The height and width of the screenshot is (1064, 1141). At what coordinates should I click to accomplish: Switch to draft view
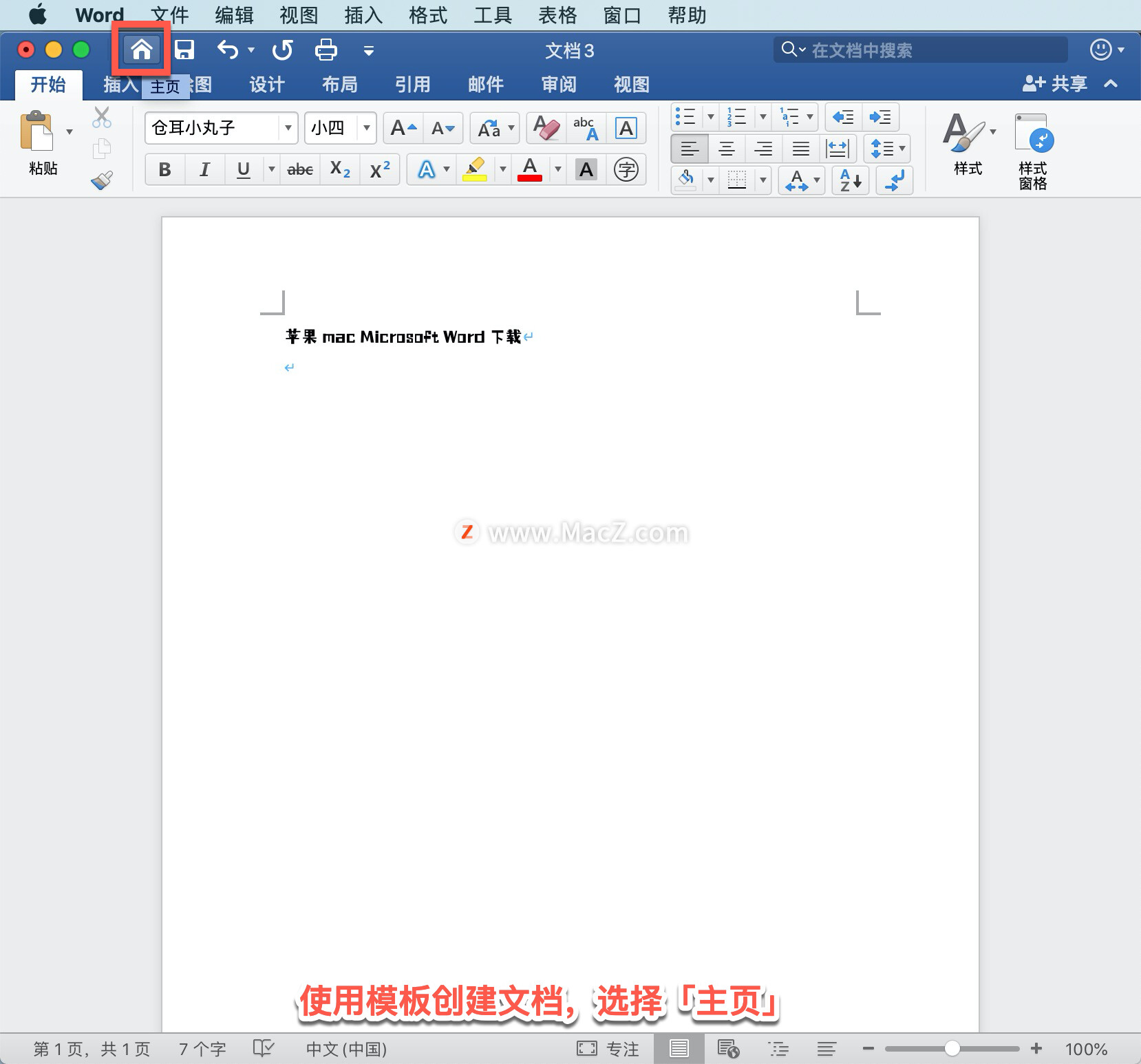pos(827,1048)
